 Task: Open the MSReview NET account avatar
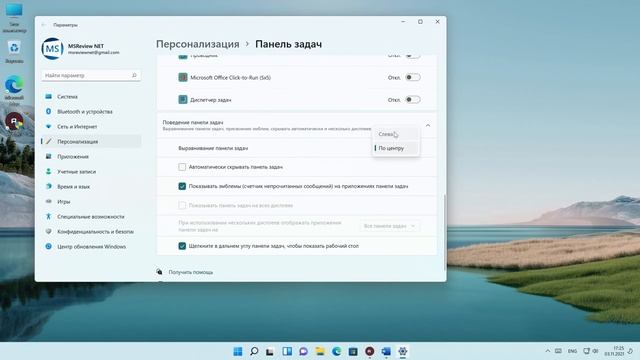[52, 49]
